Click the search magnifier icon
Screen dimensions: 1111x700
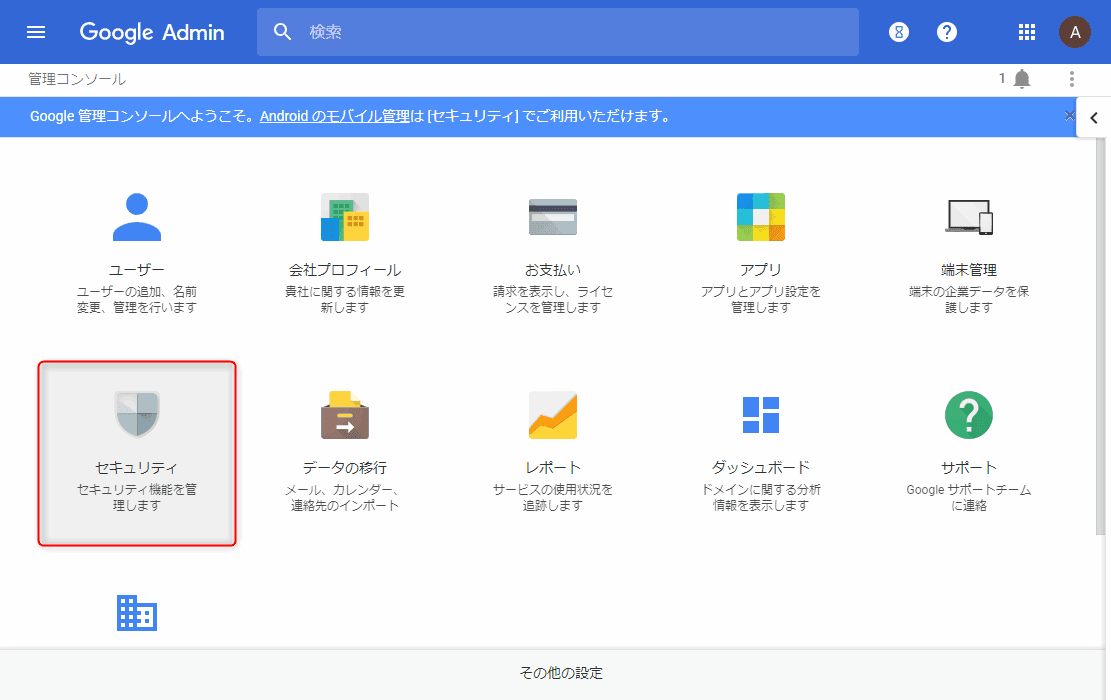coord(283,32)
